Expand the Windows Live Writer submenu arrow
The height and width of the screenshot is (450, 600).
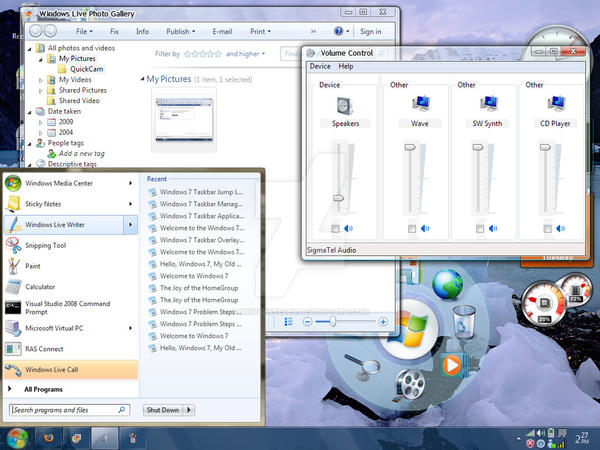[130, 225]
